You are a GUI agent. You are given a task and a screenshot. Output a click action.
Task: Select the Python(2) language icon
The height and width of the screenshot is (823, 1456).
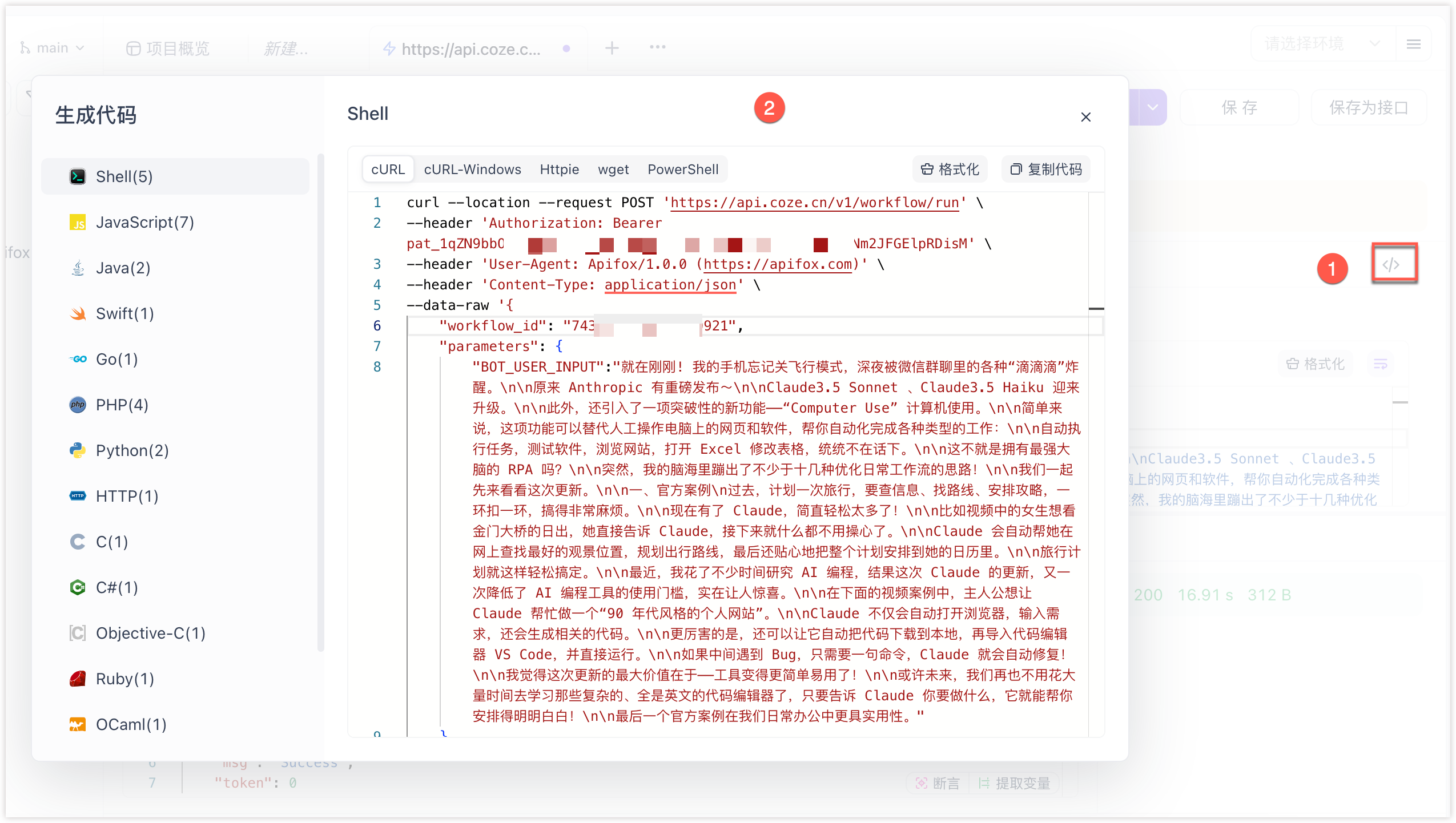pos(78,450)
